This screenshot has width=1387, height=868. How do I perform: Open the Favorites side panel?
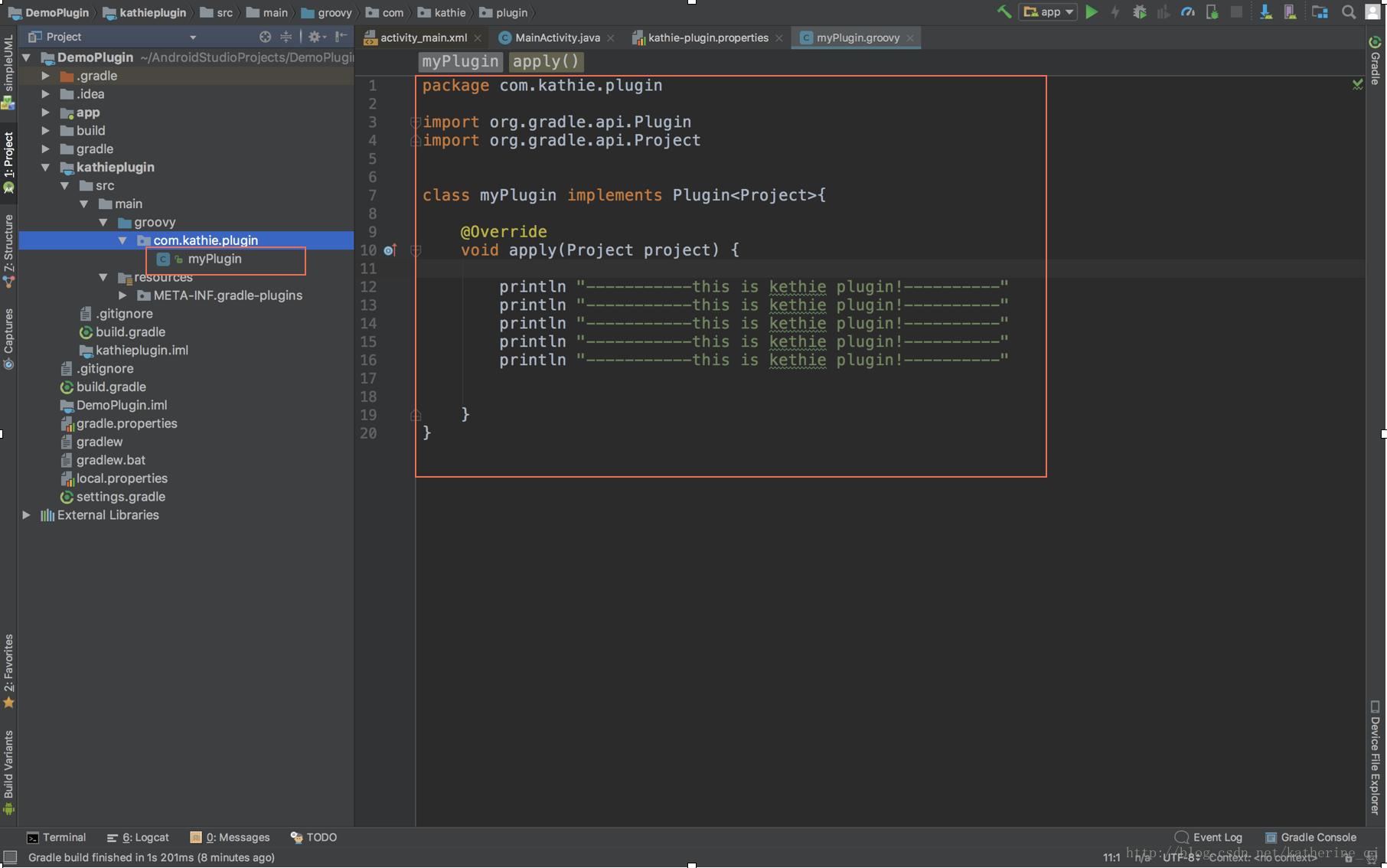[8, 671]
